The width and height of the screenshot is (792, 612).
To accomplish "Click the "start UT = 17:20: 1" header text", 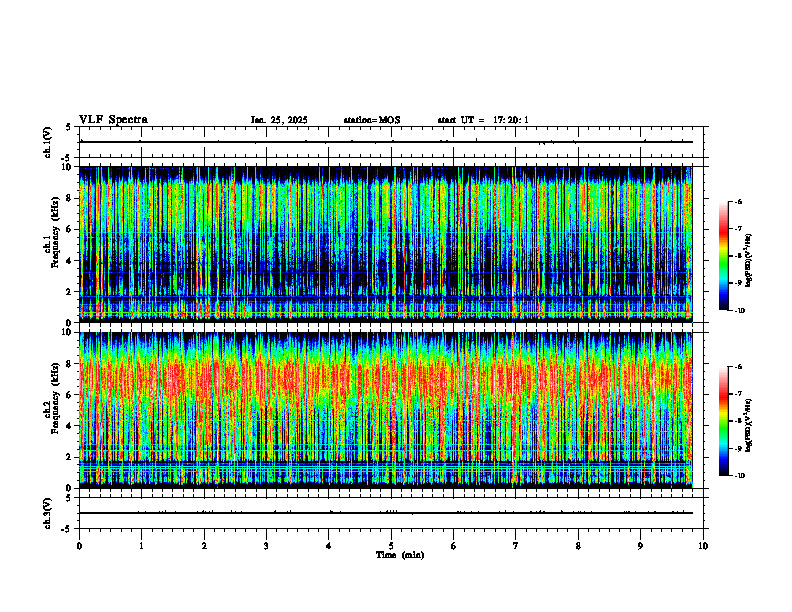I will 483,120.
